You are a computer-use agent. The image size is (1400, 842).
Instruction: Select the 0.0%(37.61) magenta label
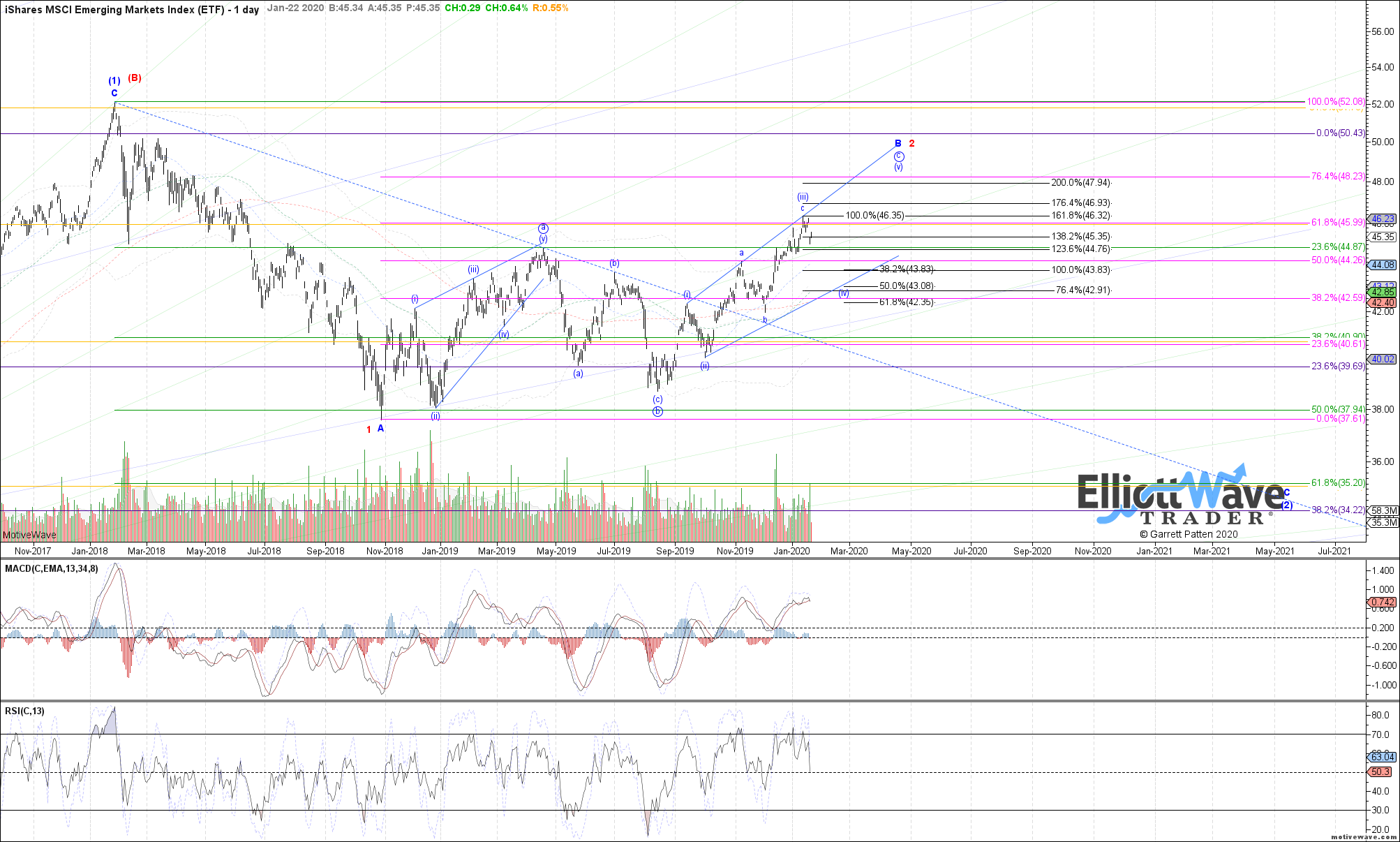(x=1340, y=418)
